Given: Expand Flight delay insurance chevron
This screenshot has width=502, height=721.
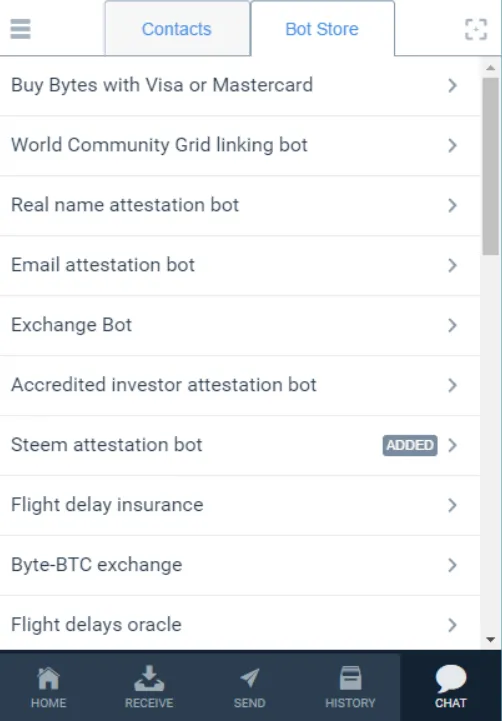Looking at the screenshot, I should coord(452,505).
